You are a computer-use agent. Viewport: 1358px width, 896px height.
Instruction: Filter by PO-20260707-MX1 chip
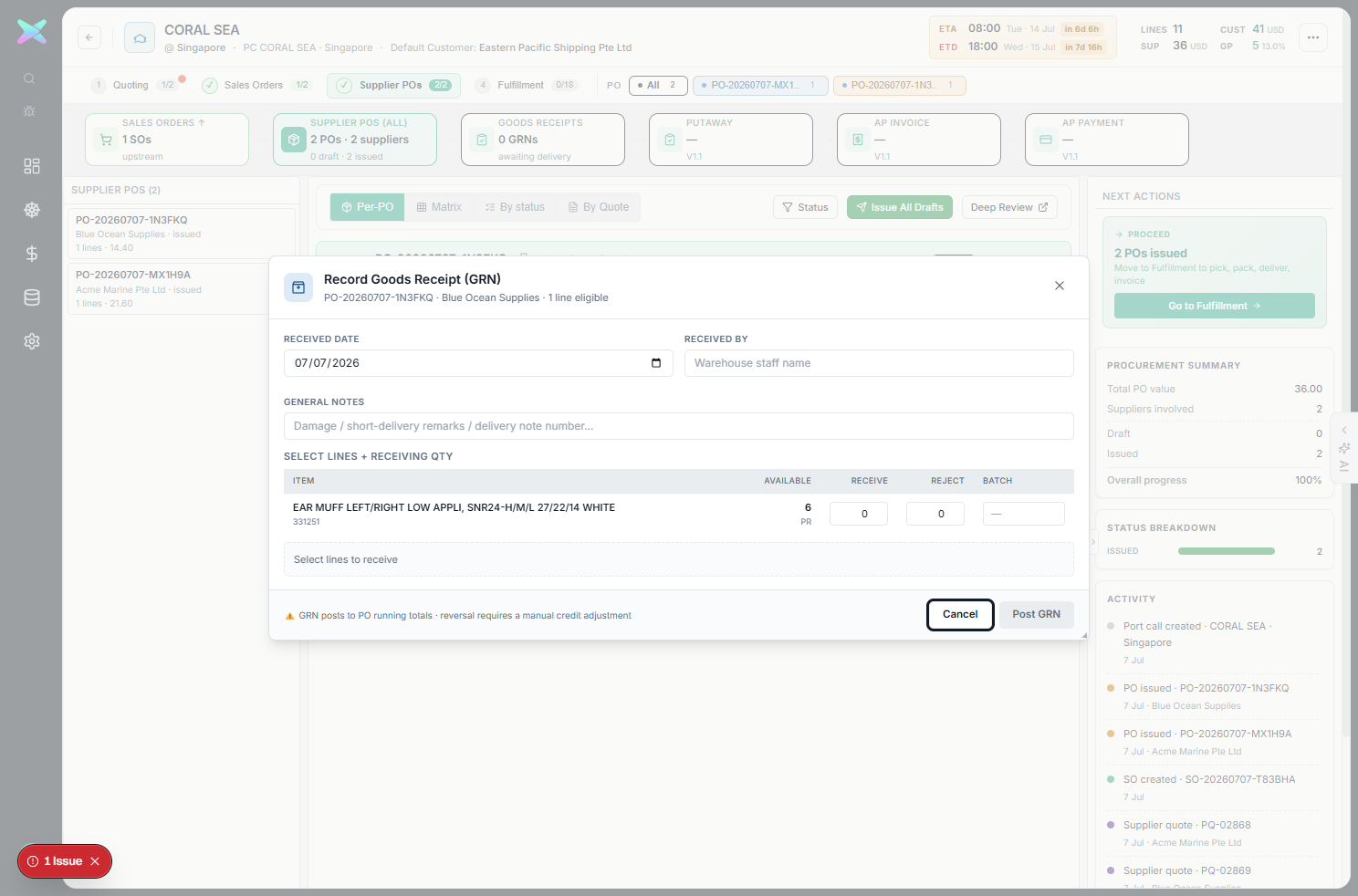click(x=760, y=85)
